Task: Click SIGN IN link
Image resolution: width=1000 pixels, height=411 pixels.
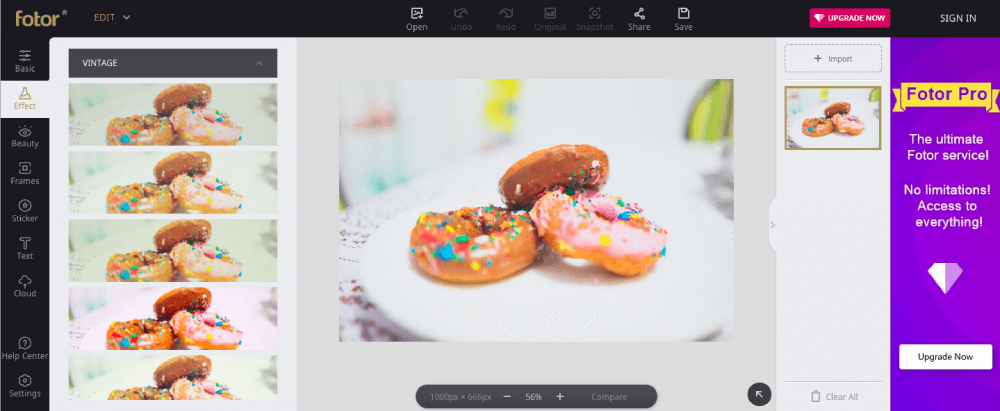Action: [958, 18]
